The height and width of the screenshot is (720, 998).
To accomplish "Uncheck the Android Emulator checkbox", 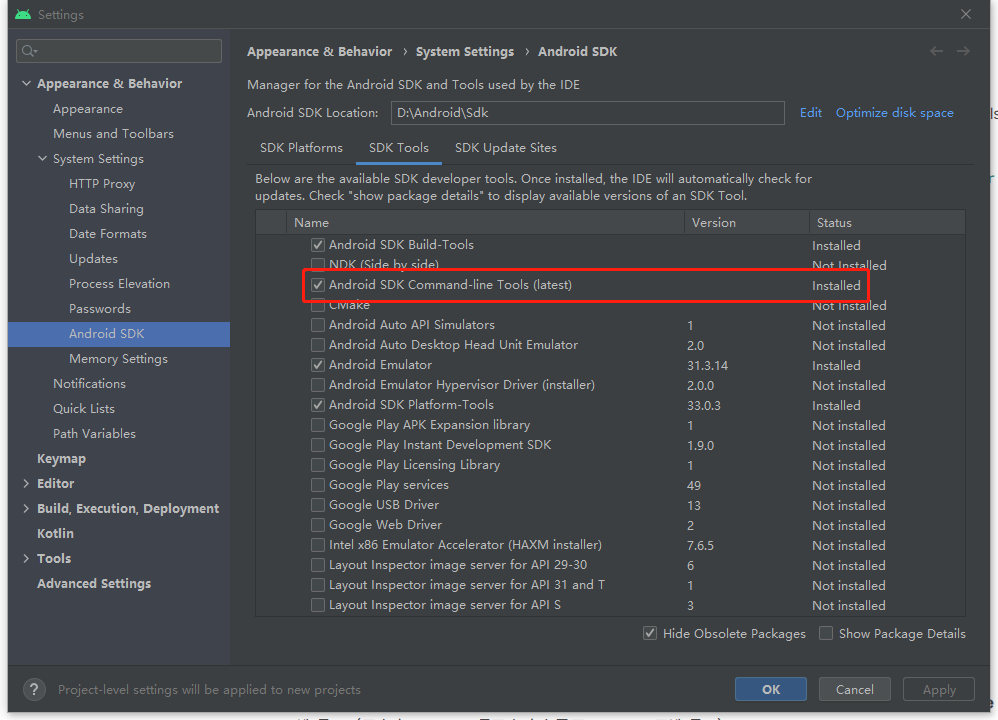I will pyautogui.click(x=318, y=365).
